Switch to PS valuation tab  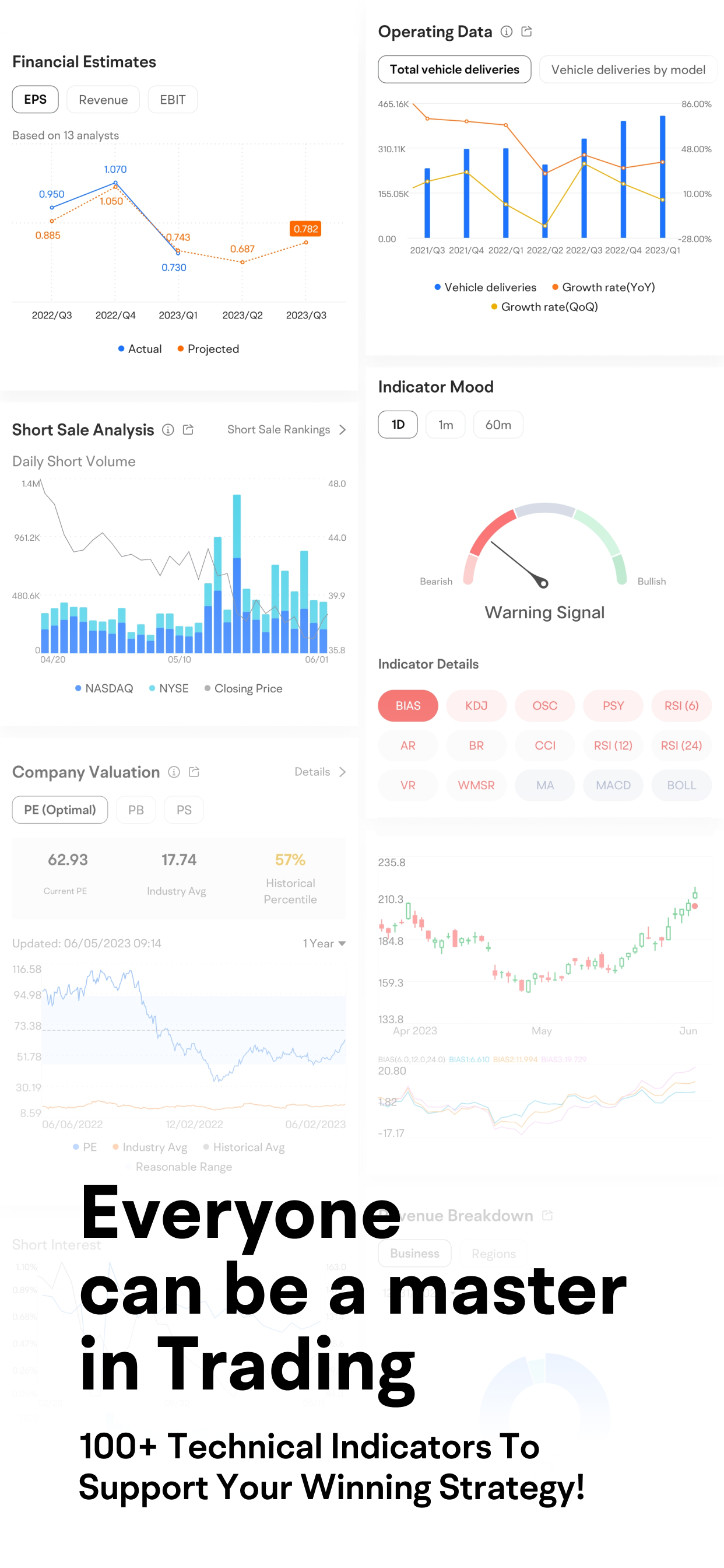[x=184, y=810]
